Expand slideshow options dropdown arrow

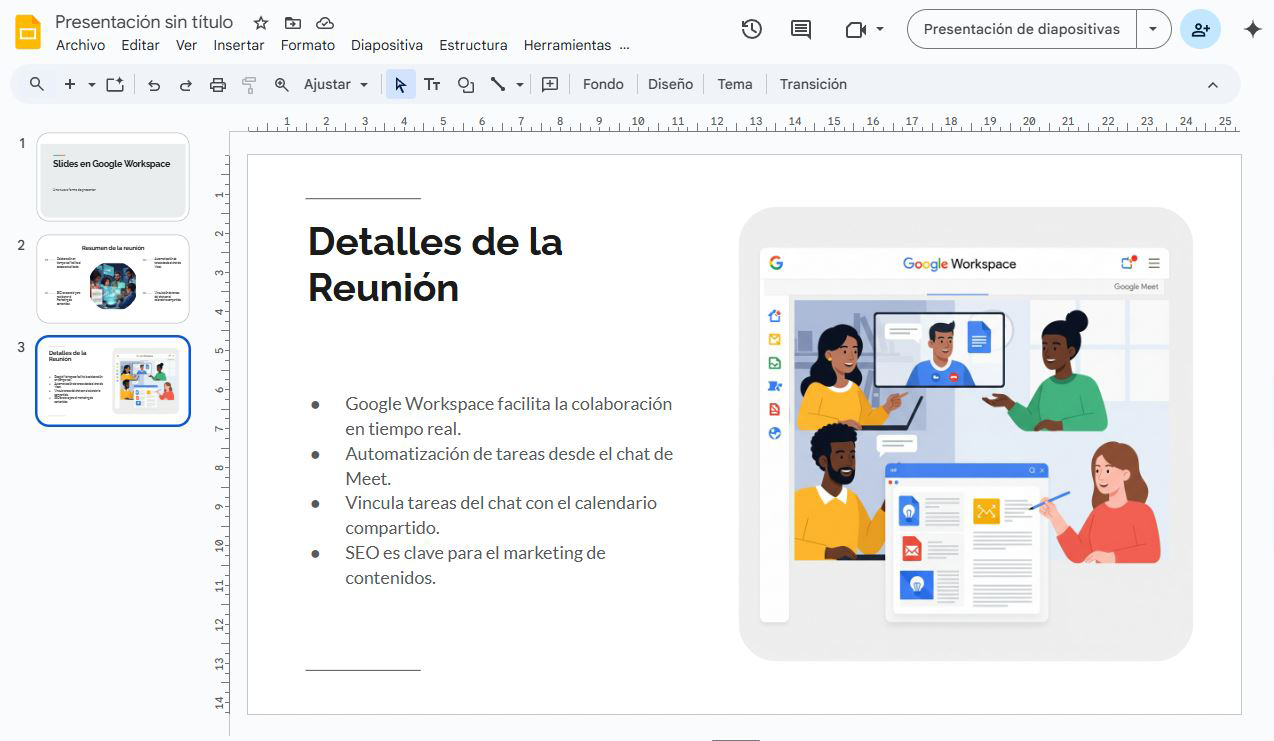[1153, 29]
